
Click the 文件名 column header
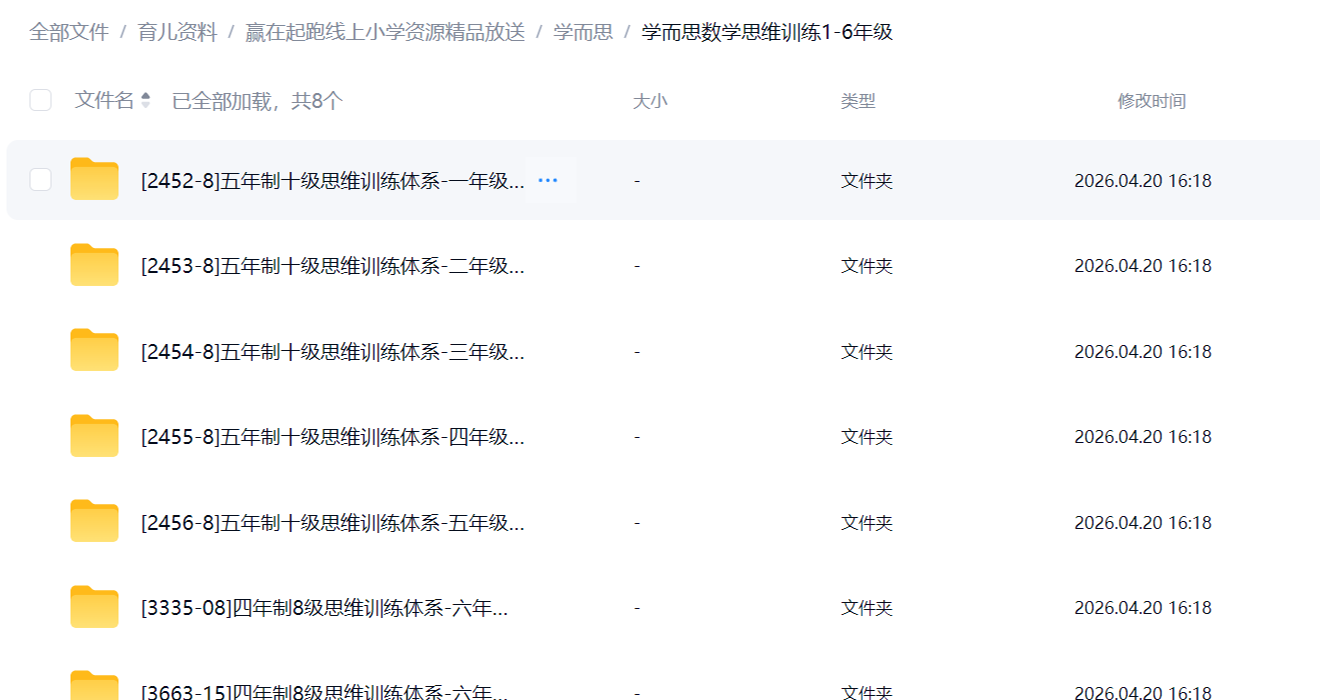point(104,100)
